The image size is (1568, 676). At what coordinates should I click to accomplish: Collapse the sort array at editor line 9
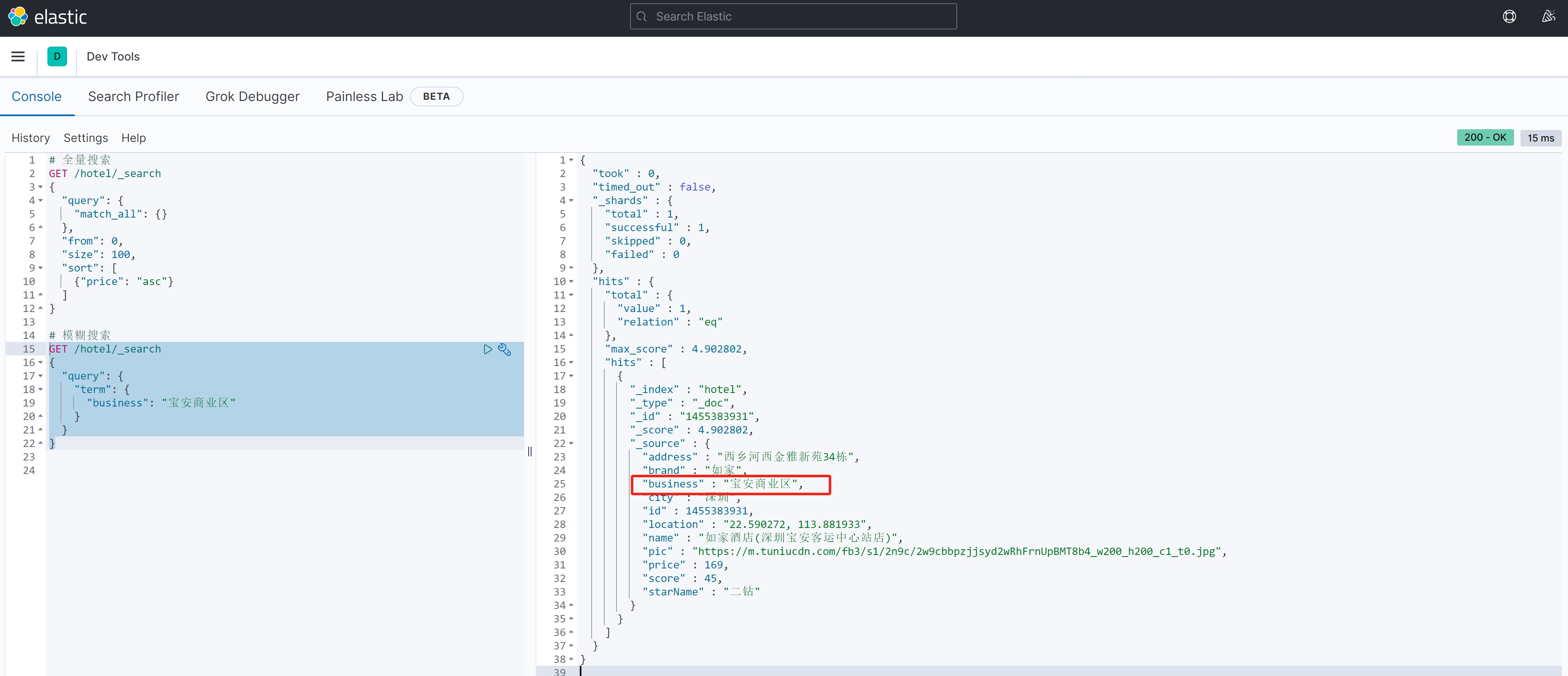41,268
